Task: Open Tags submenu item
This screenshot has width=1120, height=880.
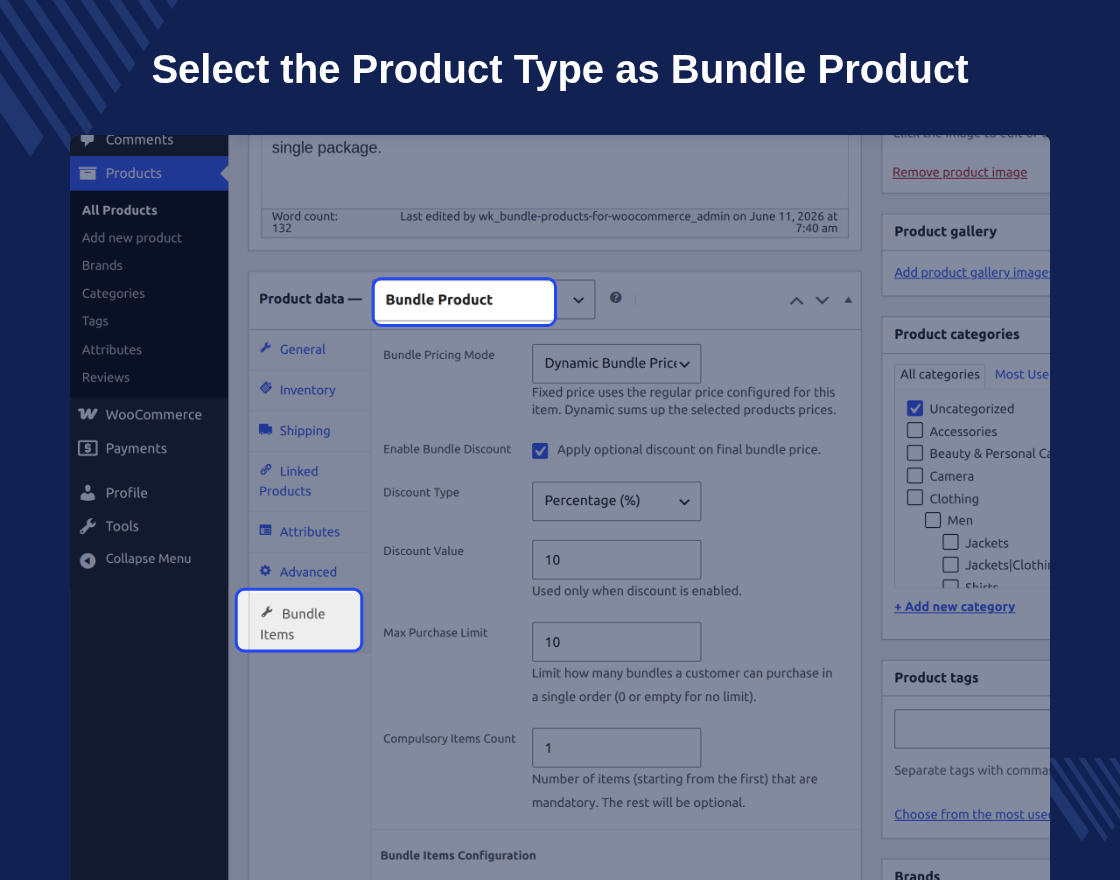Action: click(95, 321)
